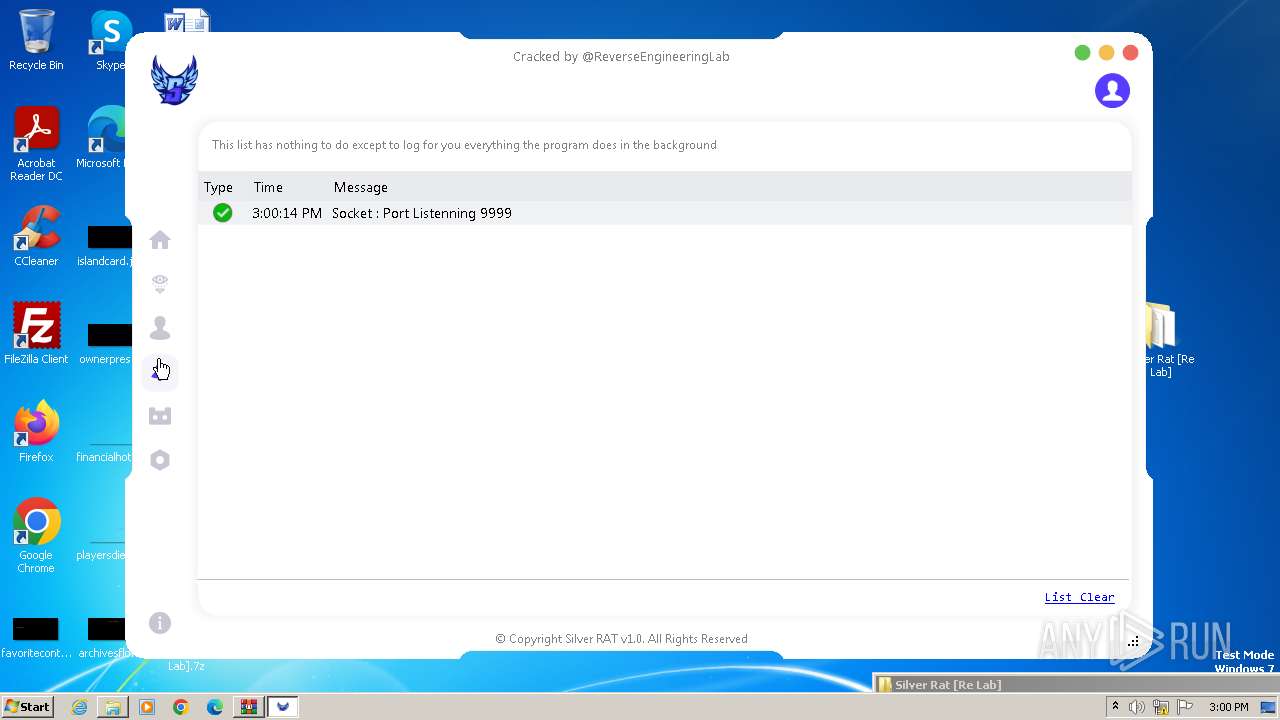
Task: Click the volume speaker tray icon
Action: coord(1137,707)
